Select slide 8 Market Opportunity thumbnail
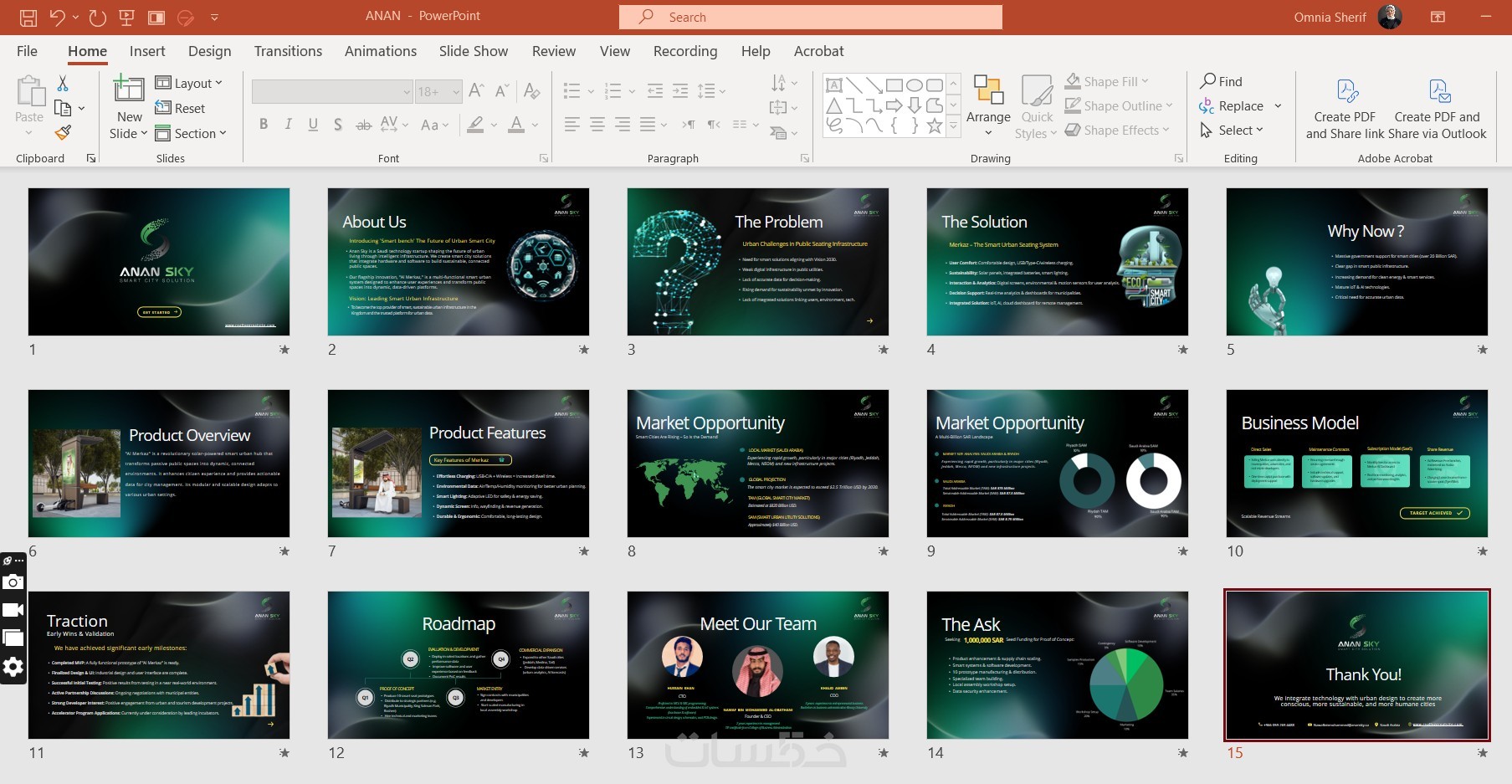The width and height of the screenshot is (1512, 784). tap(758, 464)
